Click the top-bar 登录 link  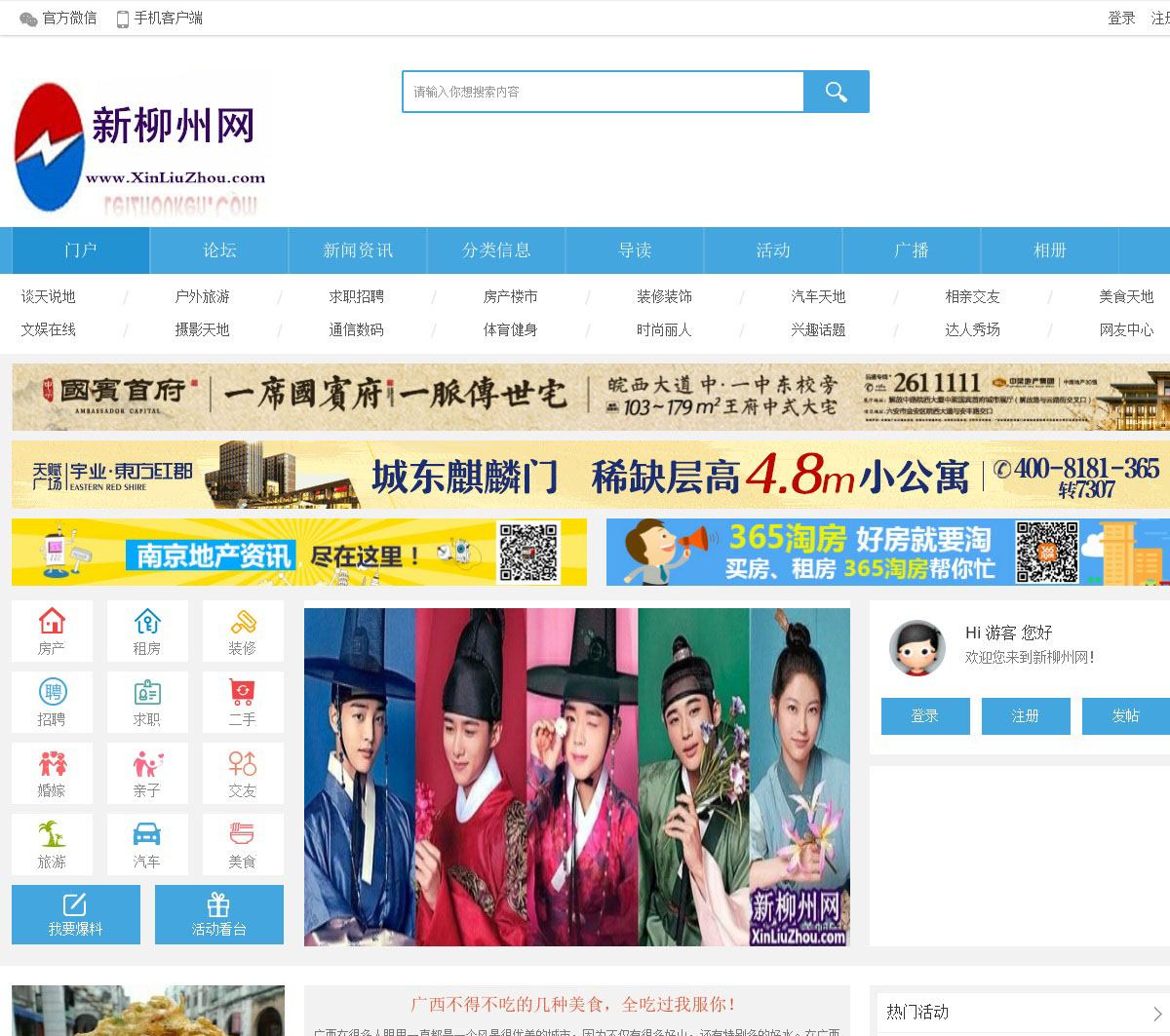coord(1121,18)
